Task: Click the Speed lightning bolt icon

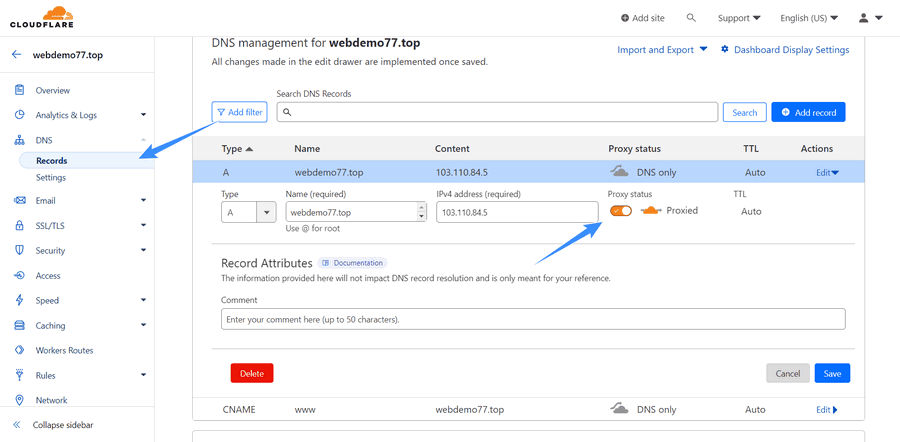Action: coord(20,300)
